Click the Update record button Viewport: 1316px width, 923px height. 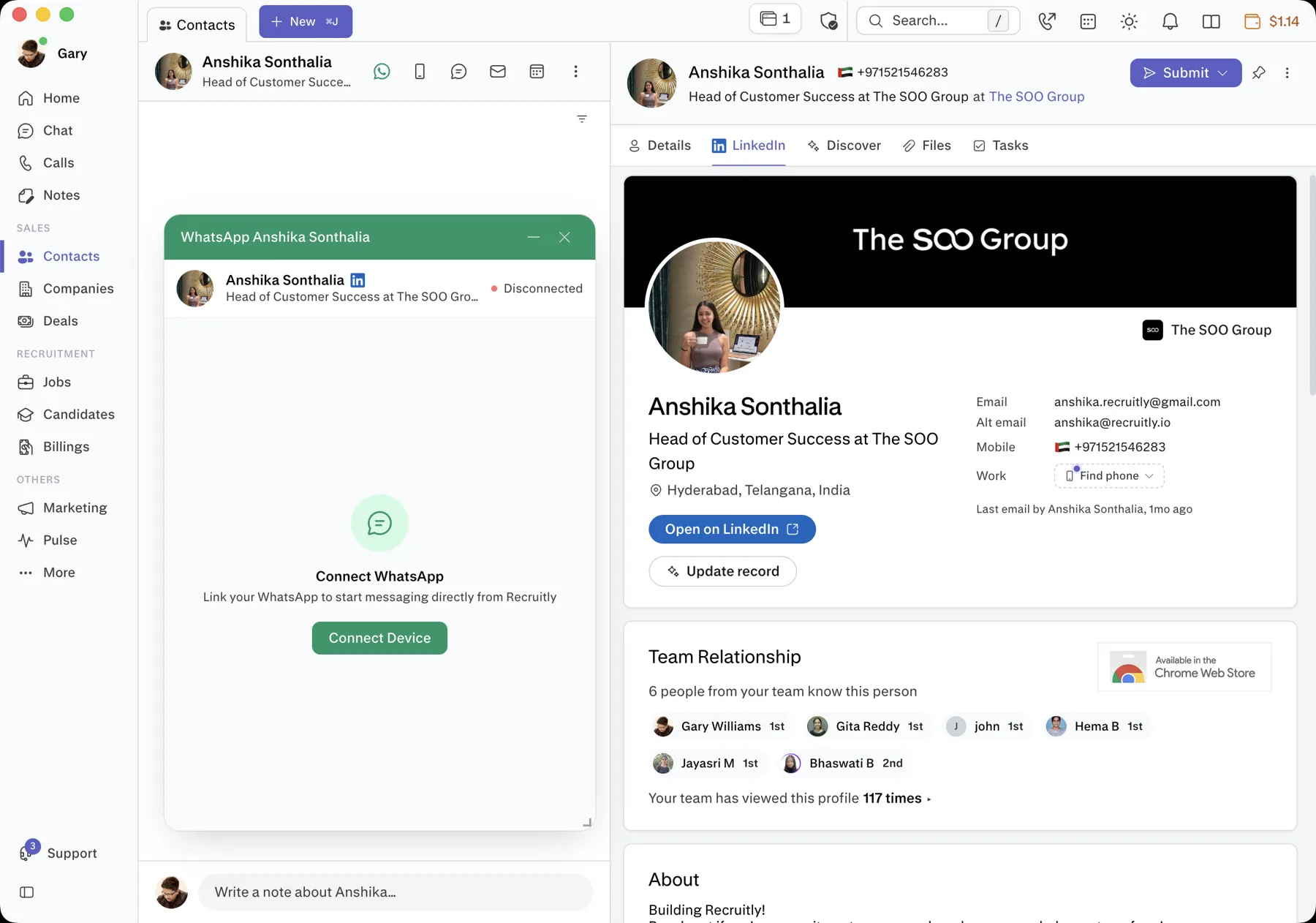coord(722,571)
